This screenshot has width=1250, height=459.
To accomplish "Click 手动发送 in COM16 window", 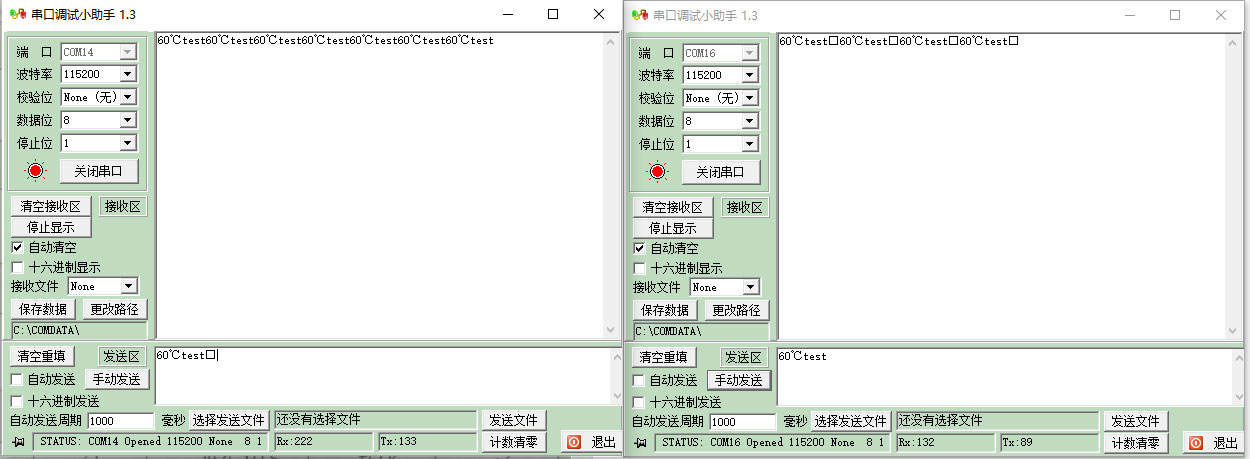I will (739, 380).
